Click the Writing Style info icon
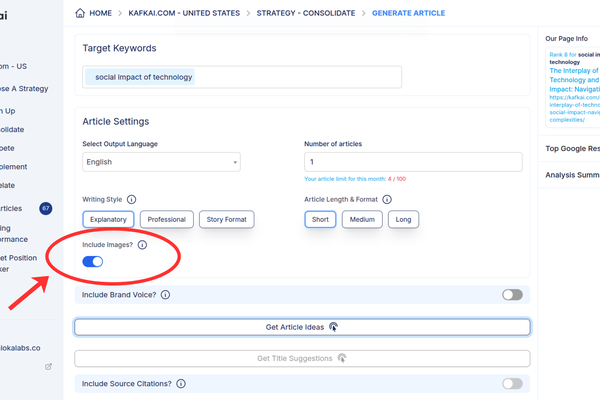The height and width of the screenshot is (400, 600). (x=132, y=199)
